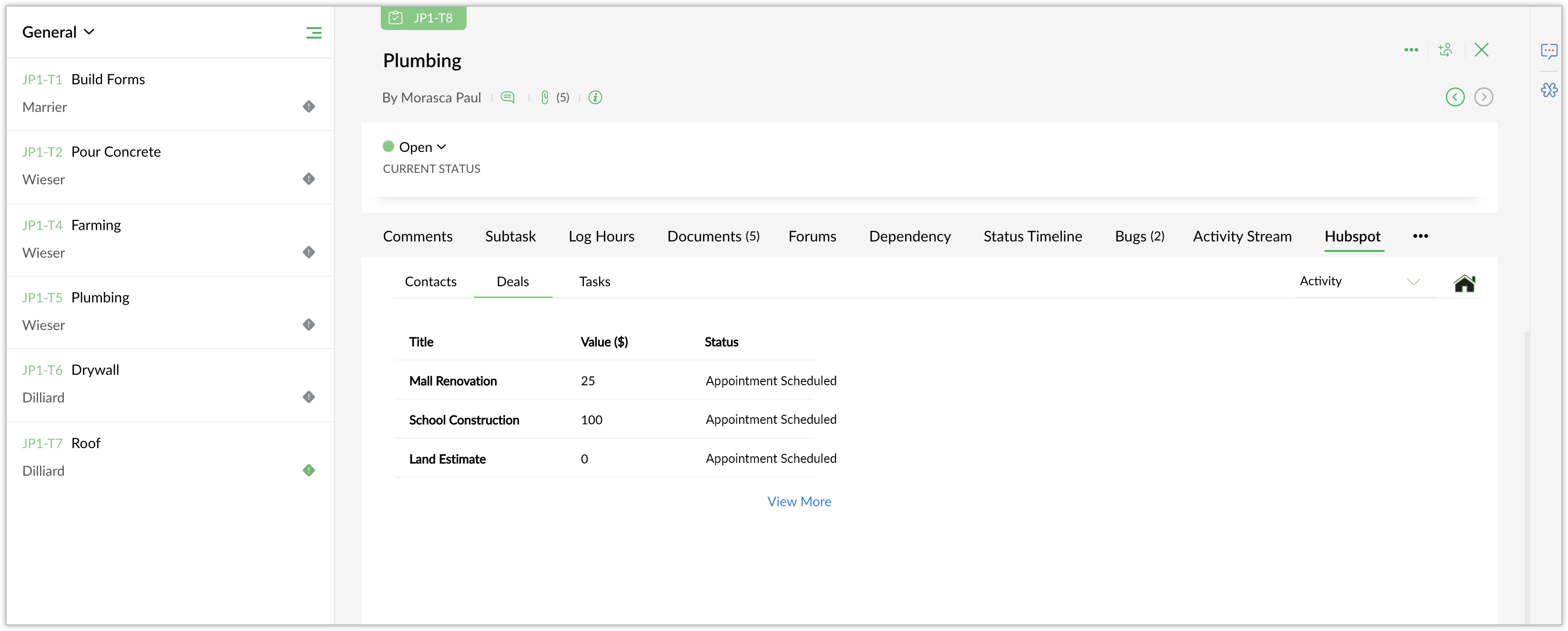The height and width of the screenshot is (631, 1568).
Task: Click the priority diamond for Build Forms
Action: [x=309, y=107]
